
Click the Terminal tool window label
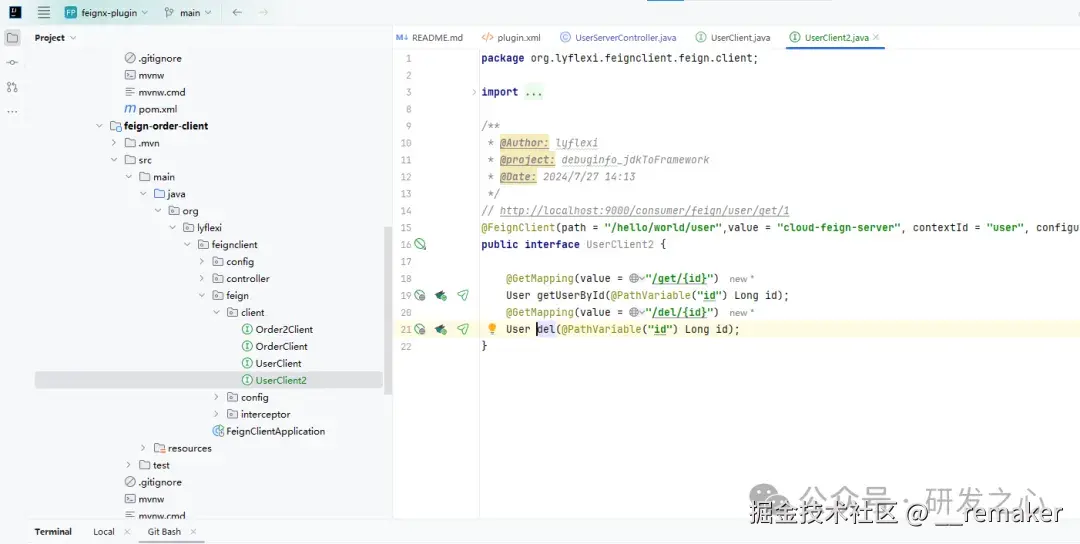(53, 532)
